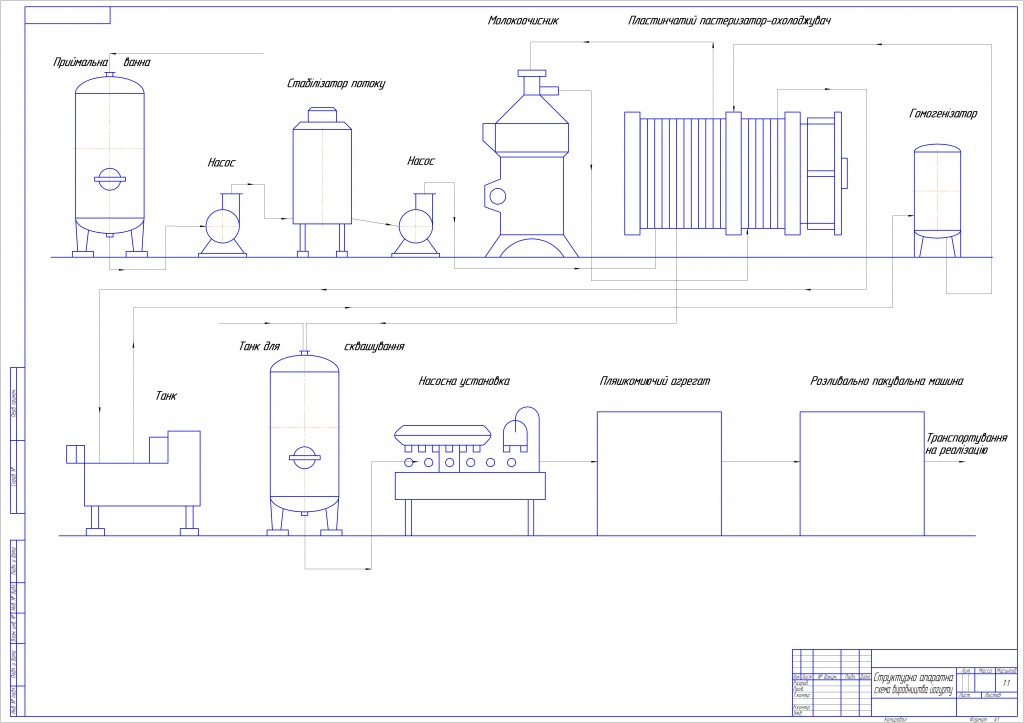Image resolution: width=1024 pixels, height=723 pixels.
Task: Click the label 'Приймальна'
Action: pos(80,62)
